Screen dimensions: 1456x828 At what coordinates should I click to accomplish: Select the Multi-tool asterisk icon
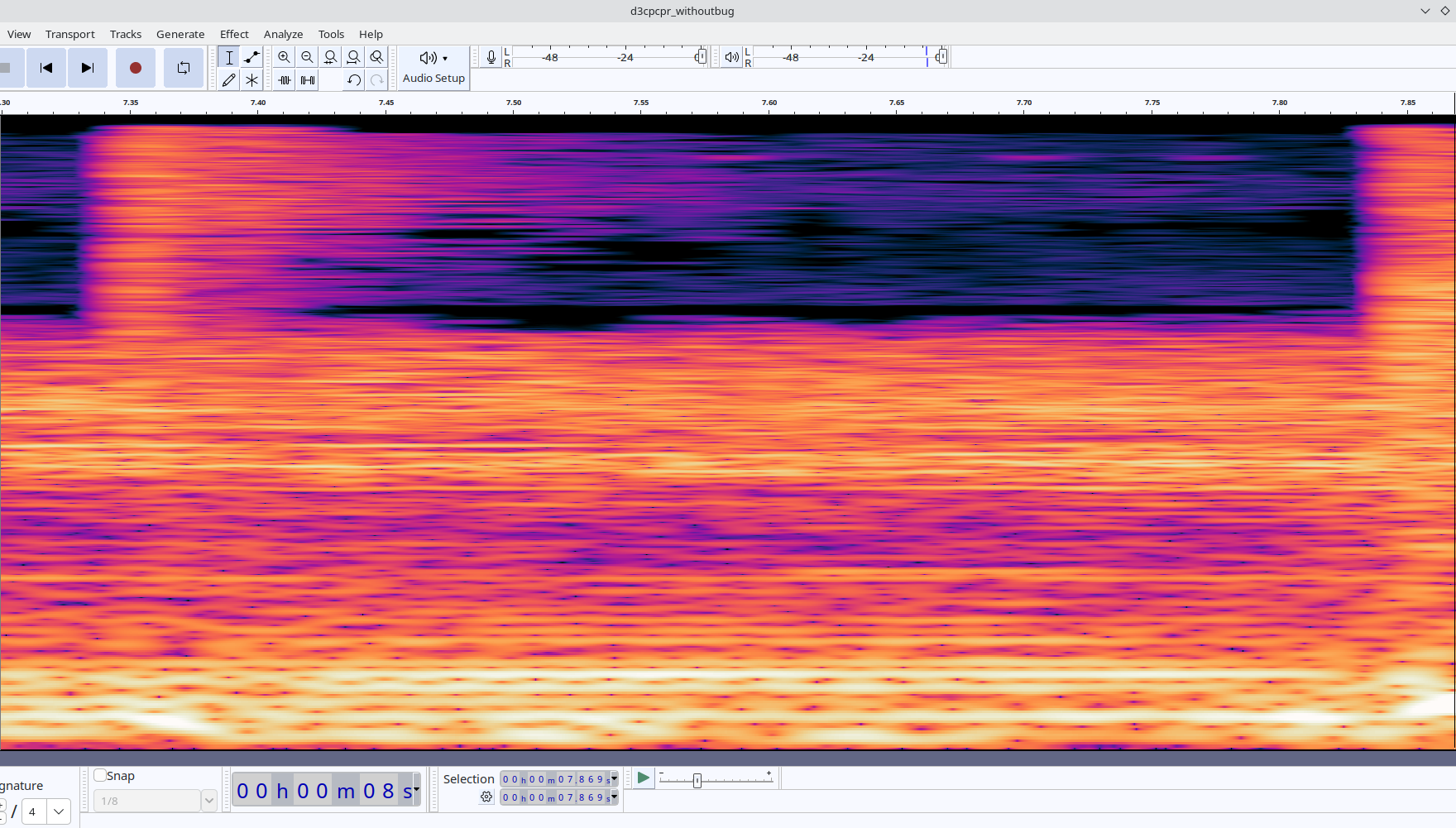252,80
